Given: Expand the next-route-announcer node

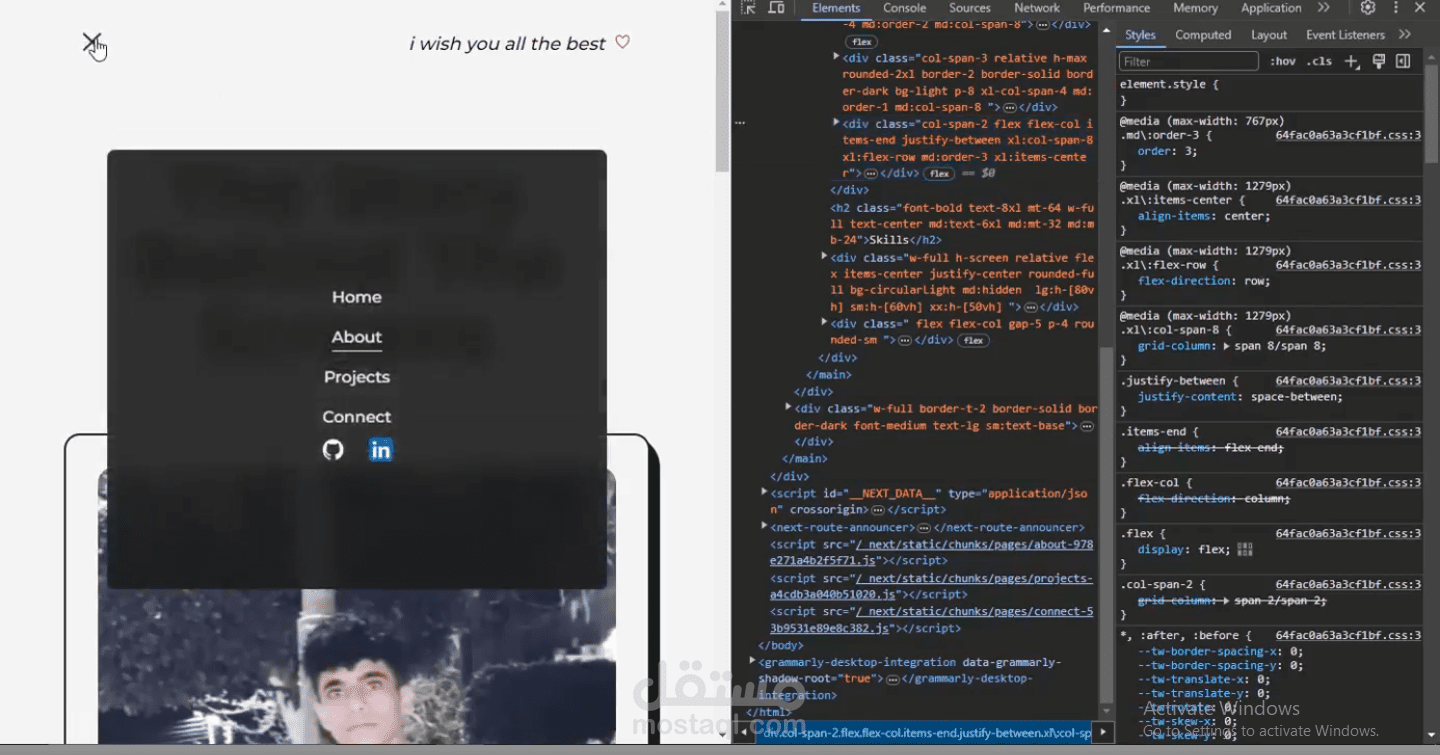Looking at the screenshot, I should (764, 526).
